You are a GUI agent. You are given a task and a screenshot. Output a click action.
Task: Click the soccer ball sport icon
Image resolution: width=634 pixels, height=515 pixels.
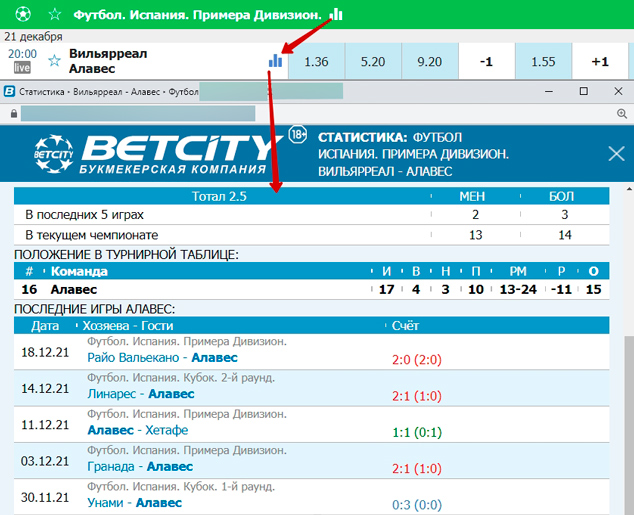coord(23,15)
